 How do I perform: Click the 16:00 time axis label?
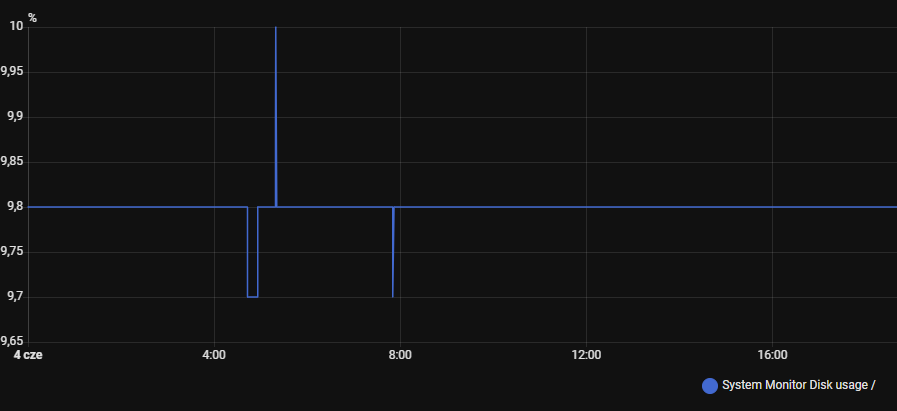click(772, 355)
